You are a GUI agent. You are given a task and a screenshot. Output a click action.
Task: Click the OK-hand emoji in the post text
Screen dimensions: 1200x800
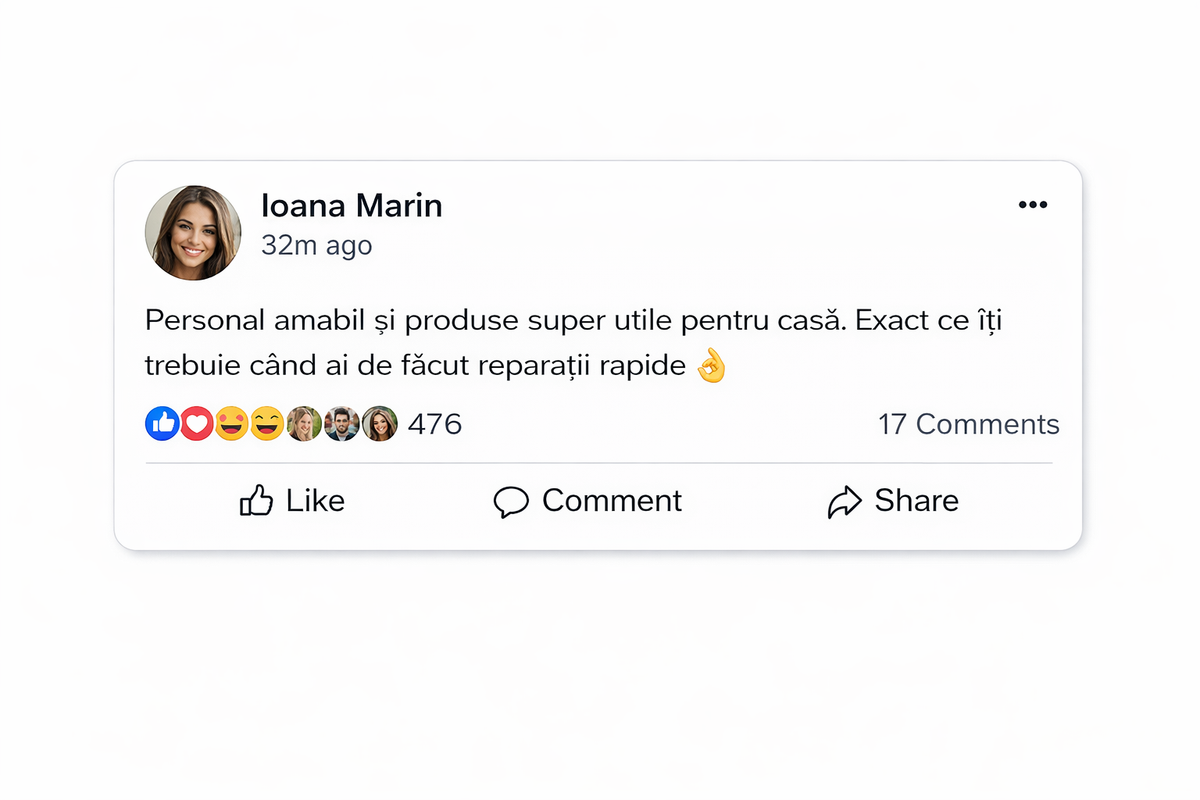[712, 365]
